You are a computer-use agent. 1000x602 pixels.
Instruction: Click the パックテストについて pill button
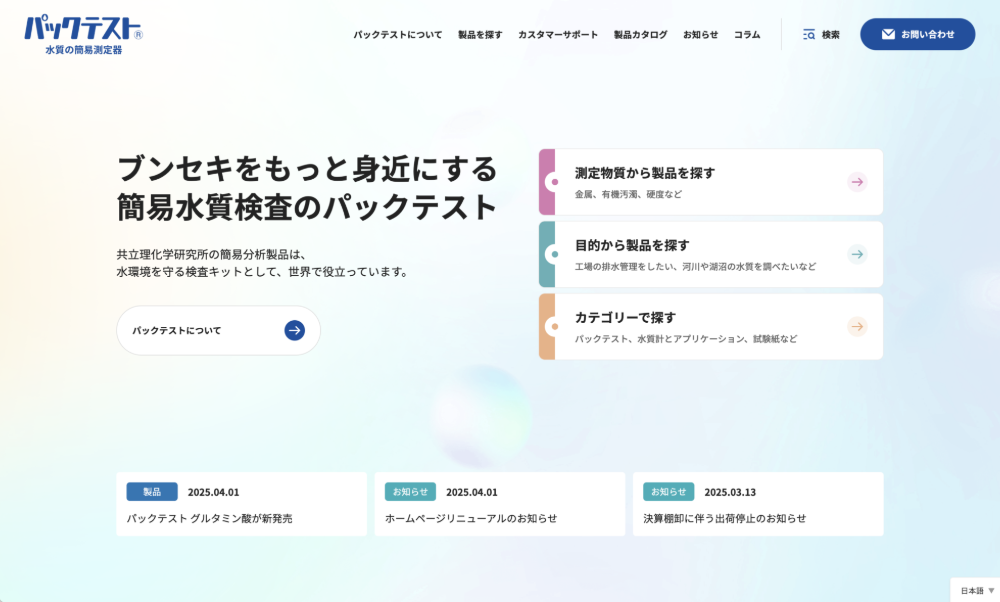218,330
